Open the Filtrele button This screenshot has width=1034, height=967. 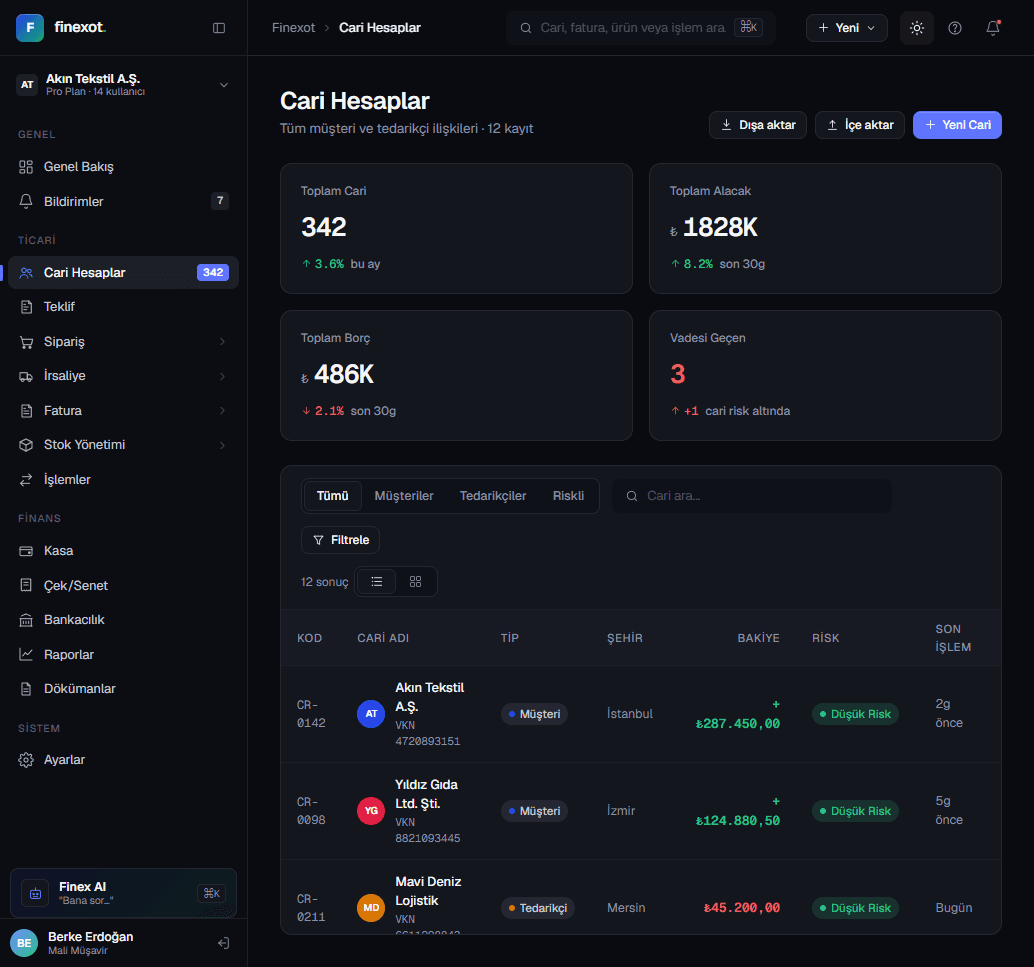point(340,540)
